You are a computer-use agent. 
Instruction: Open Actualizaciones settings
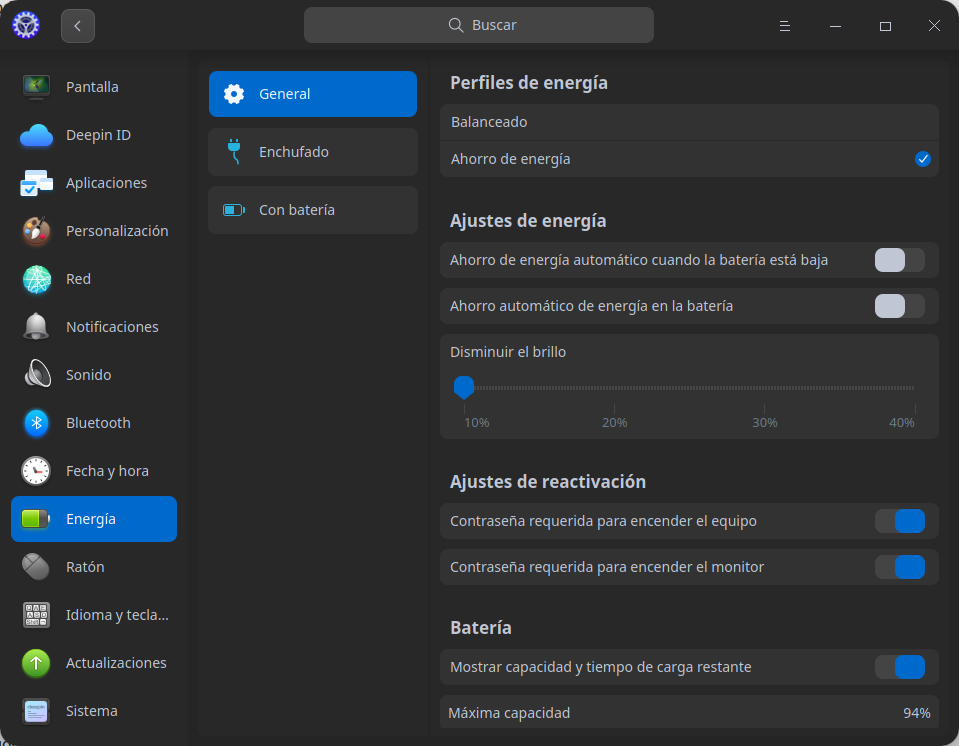[94, 663]
